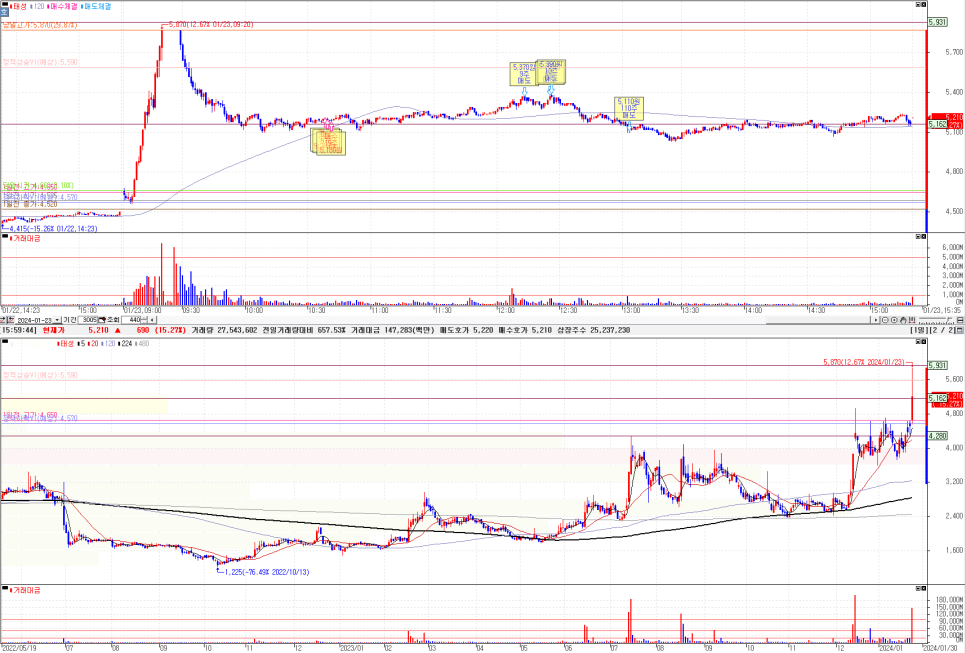Click the second small icon left of the date field
Viewport: 966px width, 653px height.
point(11,320)
